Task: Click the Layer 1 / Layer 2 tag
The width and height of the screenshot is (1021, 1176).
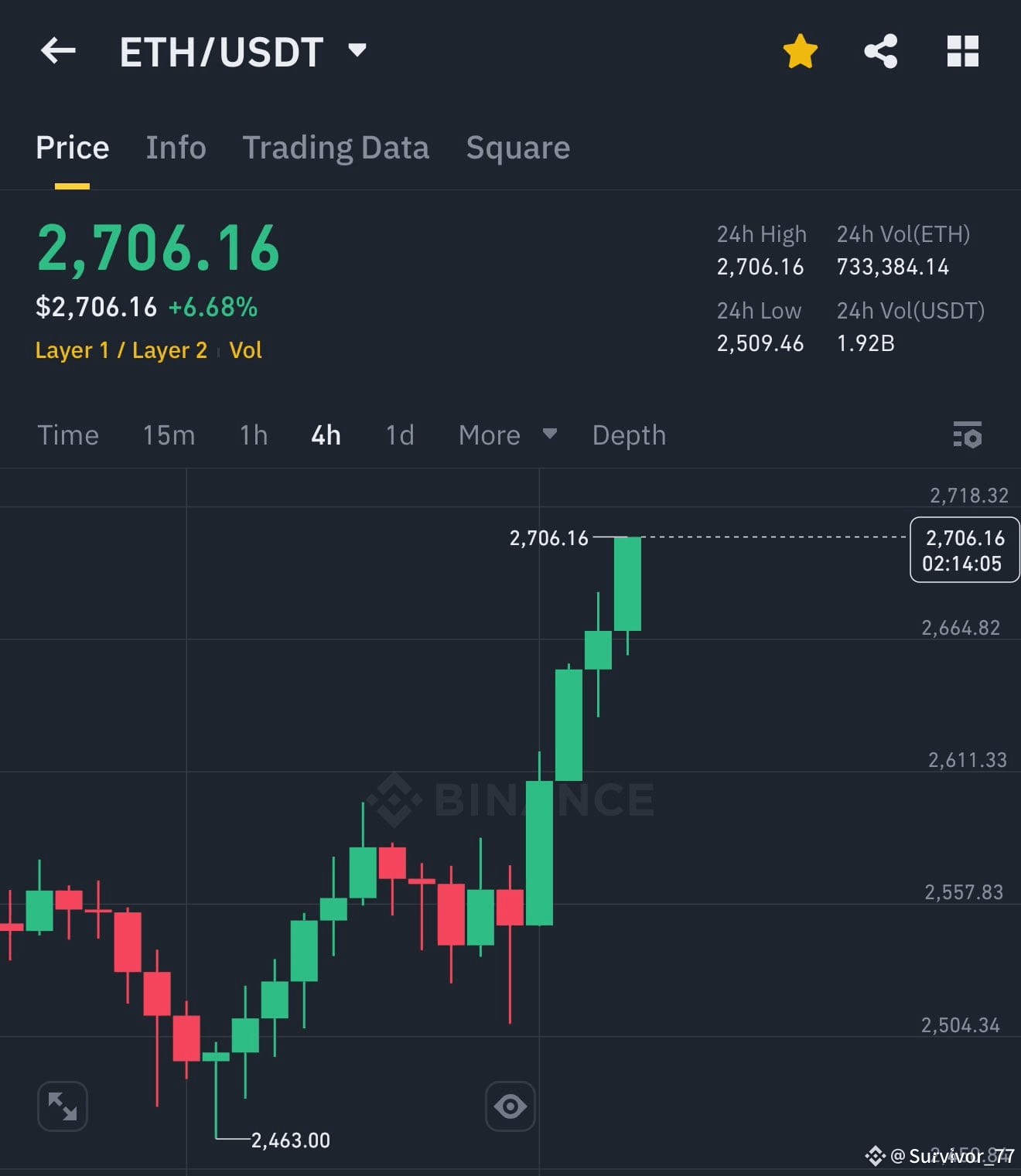Action: pyautogui.click(x=121, y=350)
